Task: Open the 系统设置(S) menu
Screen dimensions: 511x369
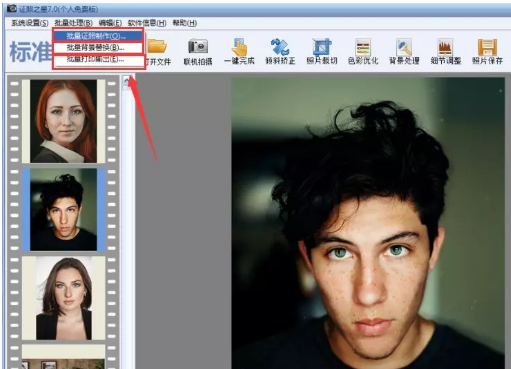Action: coord(30,23)
